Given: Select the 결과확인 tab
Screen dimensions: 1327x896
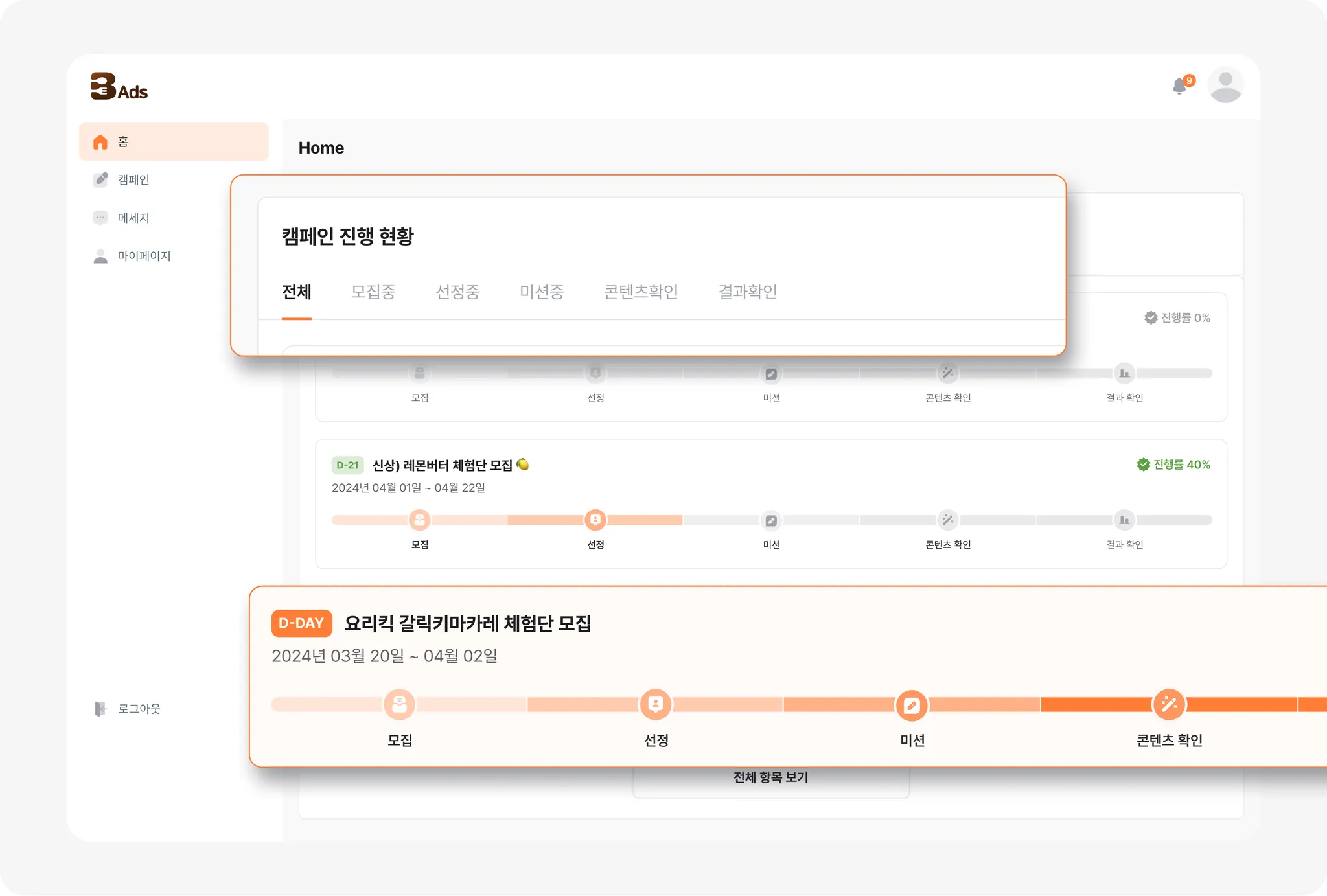Looking at the screenshot, I should [747, 292].
